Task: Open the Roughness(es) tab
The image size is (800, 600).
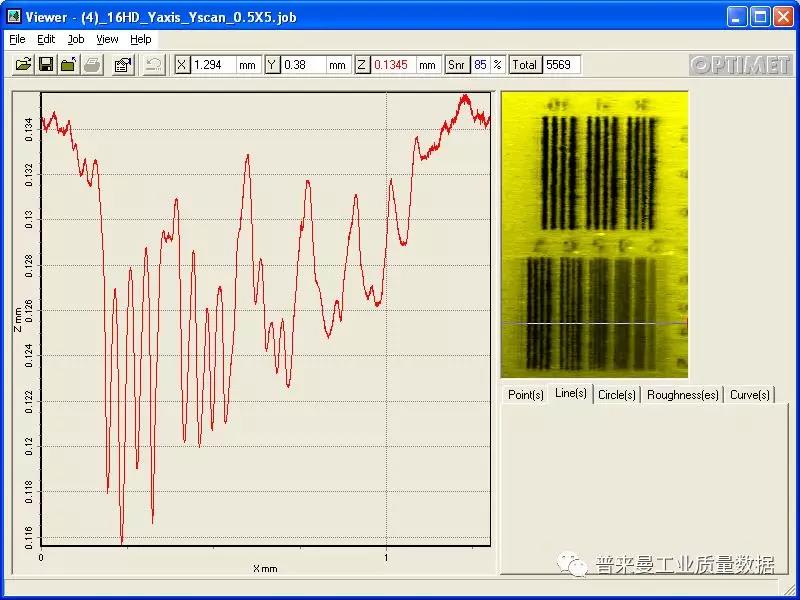Action: pyautogui.click(x=682, y=394)
